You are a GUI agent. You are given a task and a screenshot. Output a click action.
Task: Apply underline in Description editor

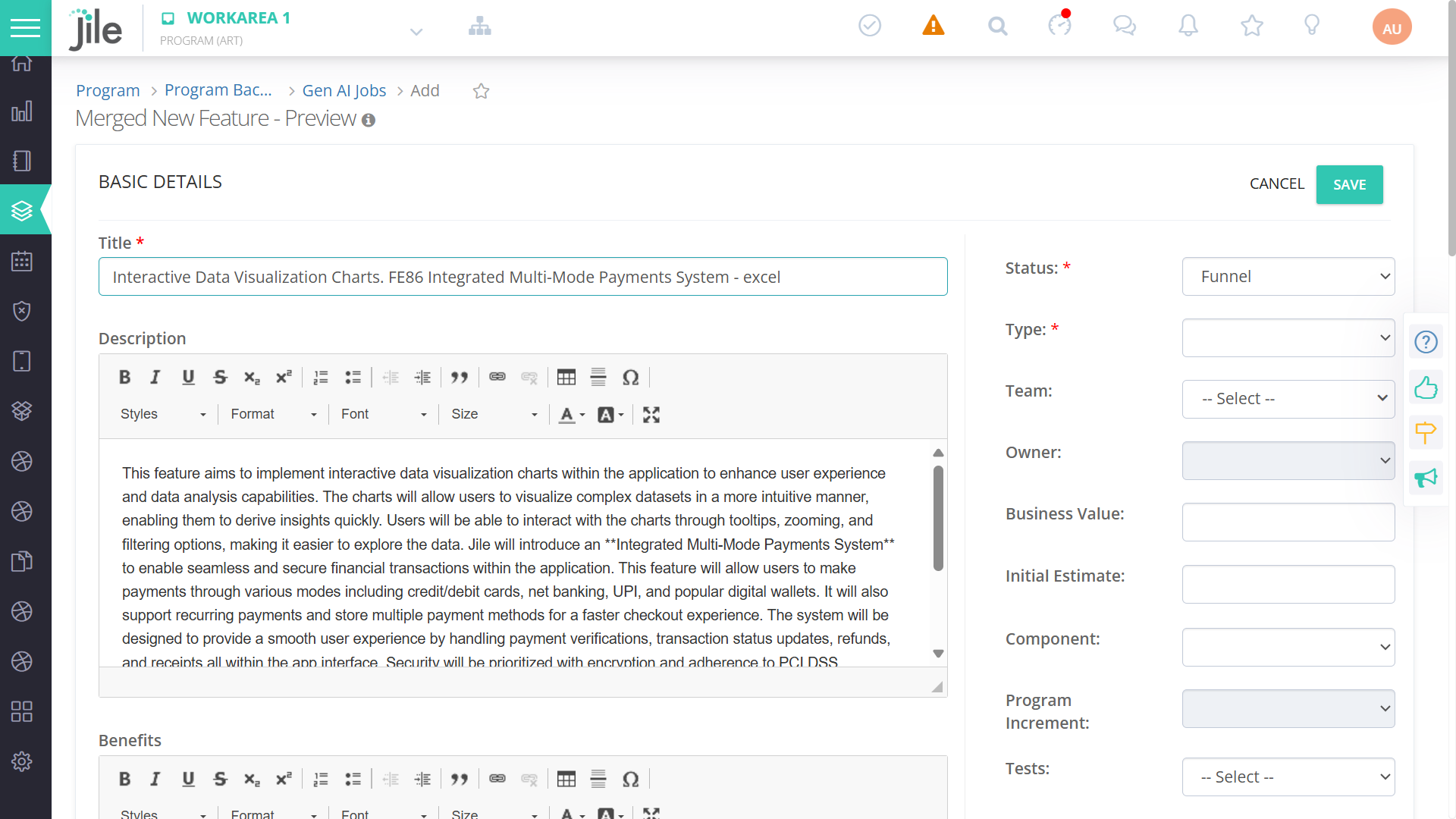click(x=188, y=377)
